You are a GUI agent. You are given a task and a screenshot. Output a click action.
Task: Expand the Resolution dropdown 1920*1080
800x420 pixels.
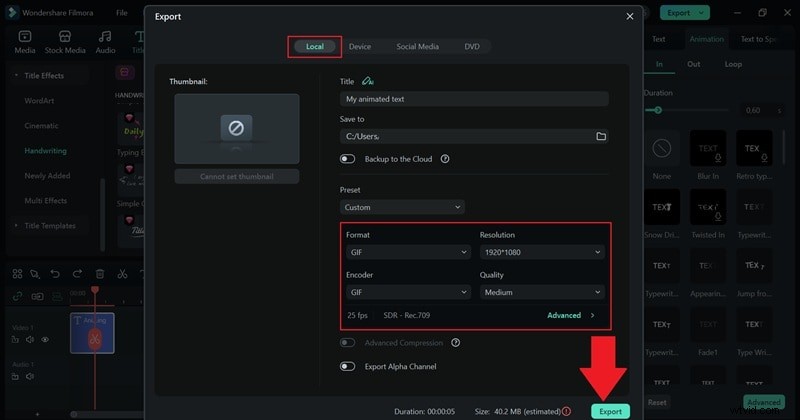coord(541,252)
